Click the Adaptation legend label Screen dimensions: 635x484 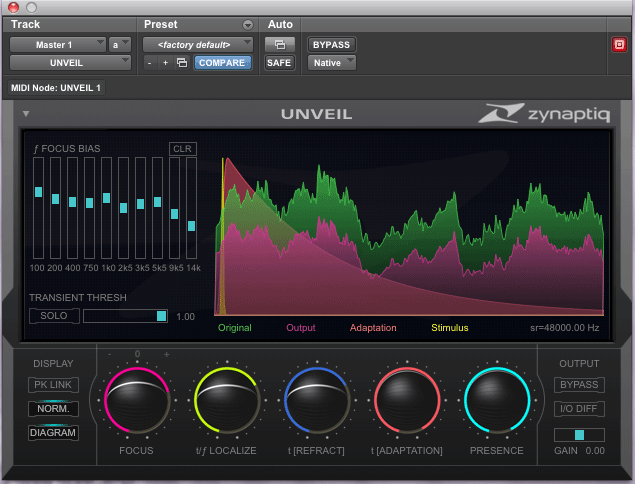click(x=373, y=328)
